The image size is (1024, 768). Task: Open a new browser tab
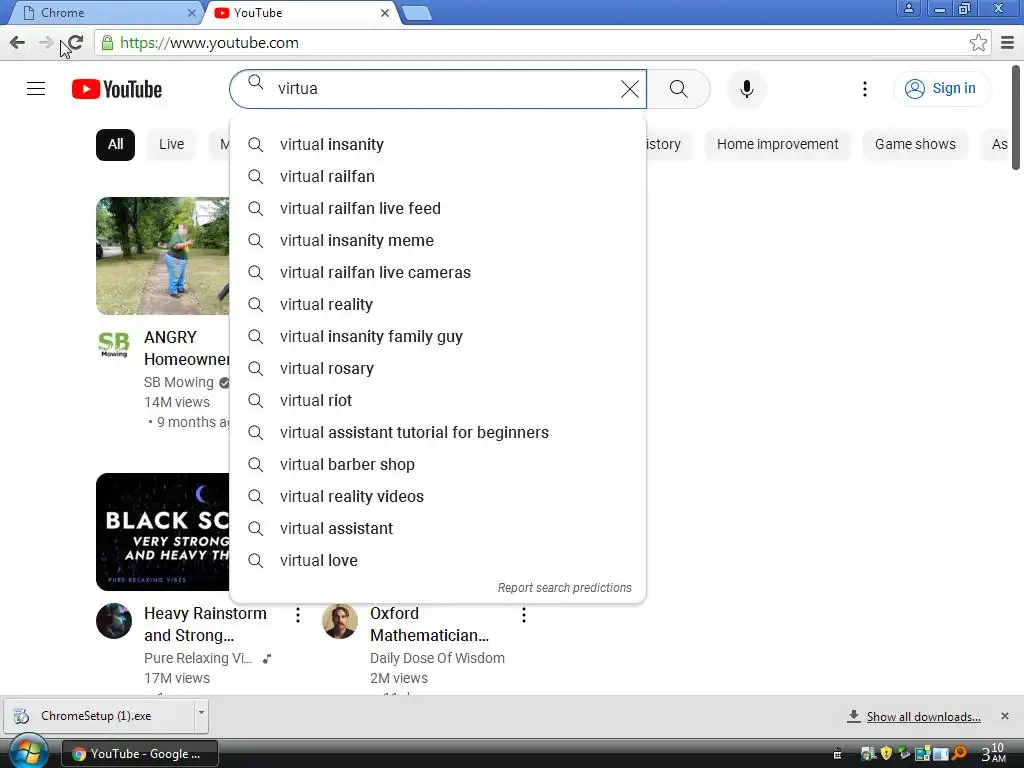pyautogui.click(x=416, y=13)
